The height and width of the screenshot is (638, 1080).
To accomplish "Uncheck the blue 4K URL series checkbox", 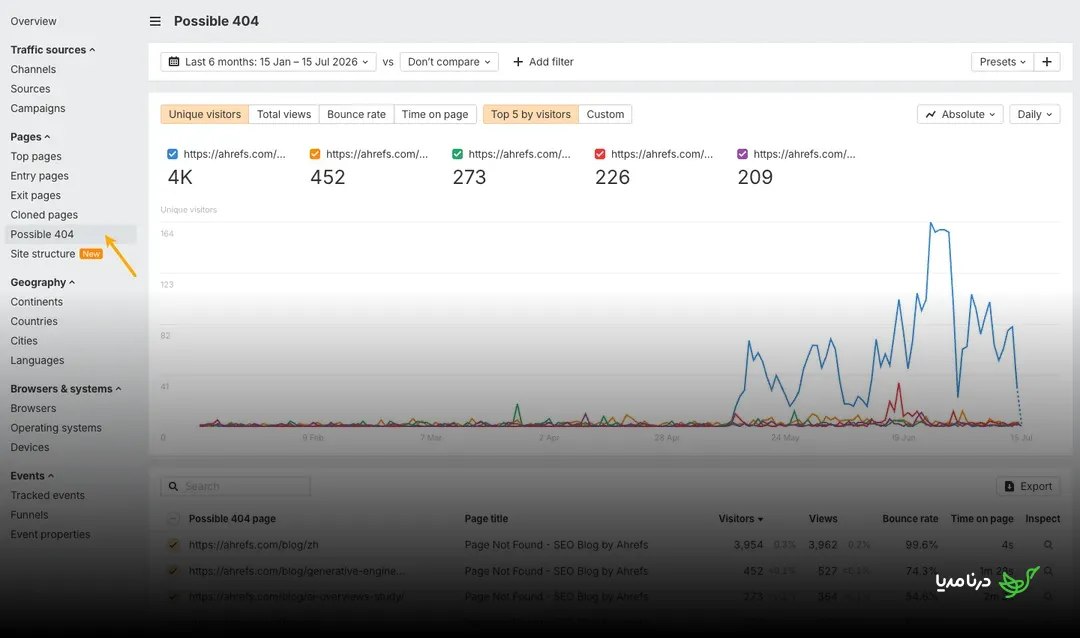I will pyautogui.click(x=172, y=154).
